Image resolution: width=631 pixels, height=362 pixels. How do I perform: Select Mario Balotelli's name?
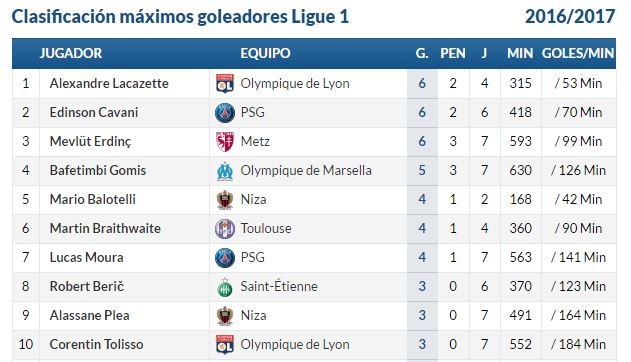click(x=93, y=199)
